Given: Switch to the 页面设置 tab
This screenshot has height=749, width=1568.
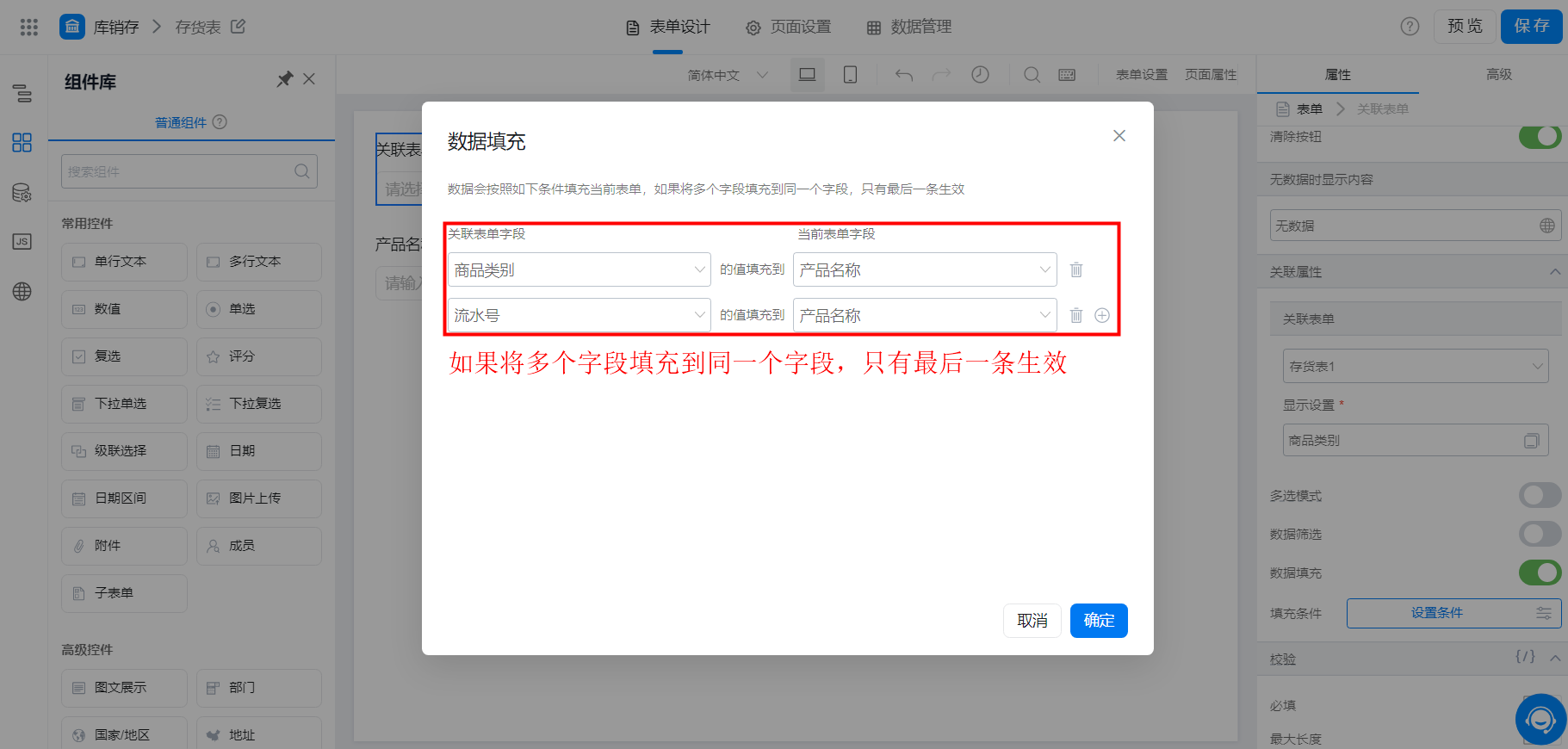Looking at the screenshot, I should point(789,27).
